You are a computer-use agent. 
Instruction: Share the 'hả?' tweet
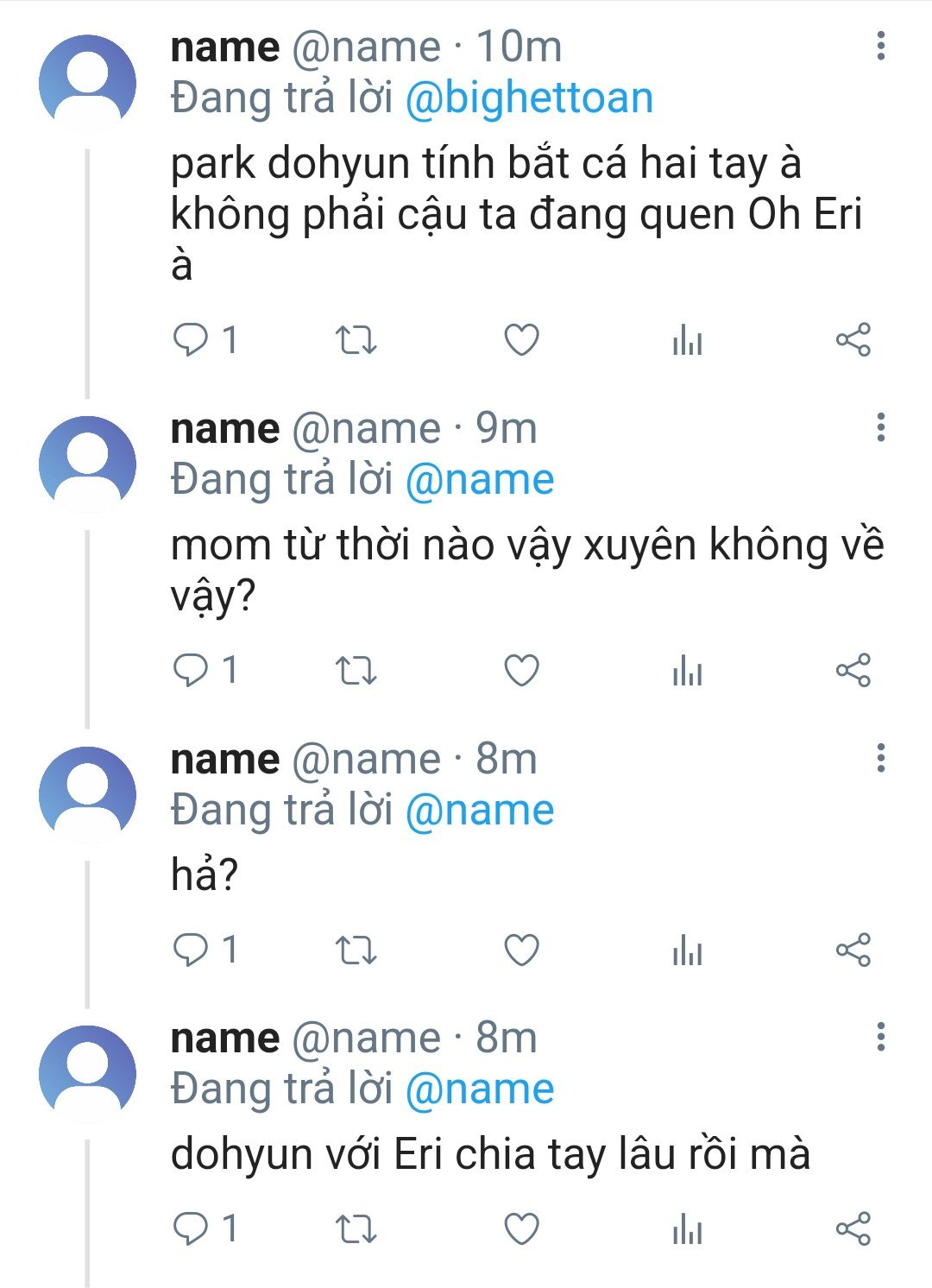(853, 950)
